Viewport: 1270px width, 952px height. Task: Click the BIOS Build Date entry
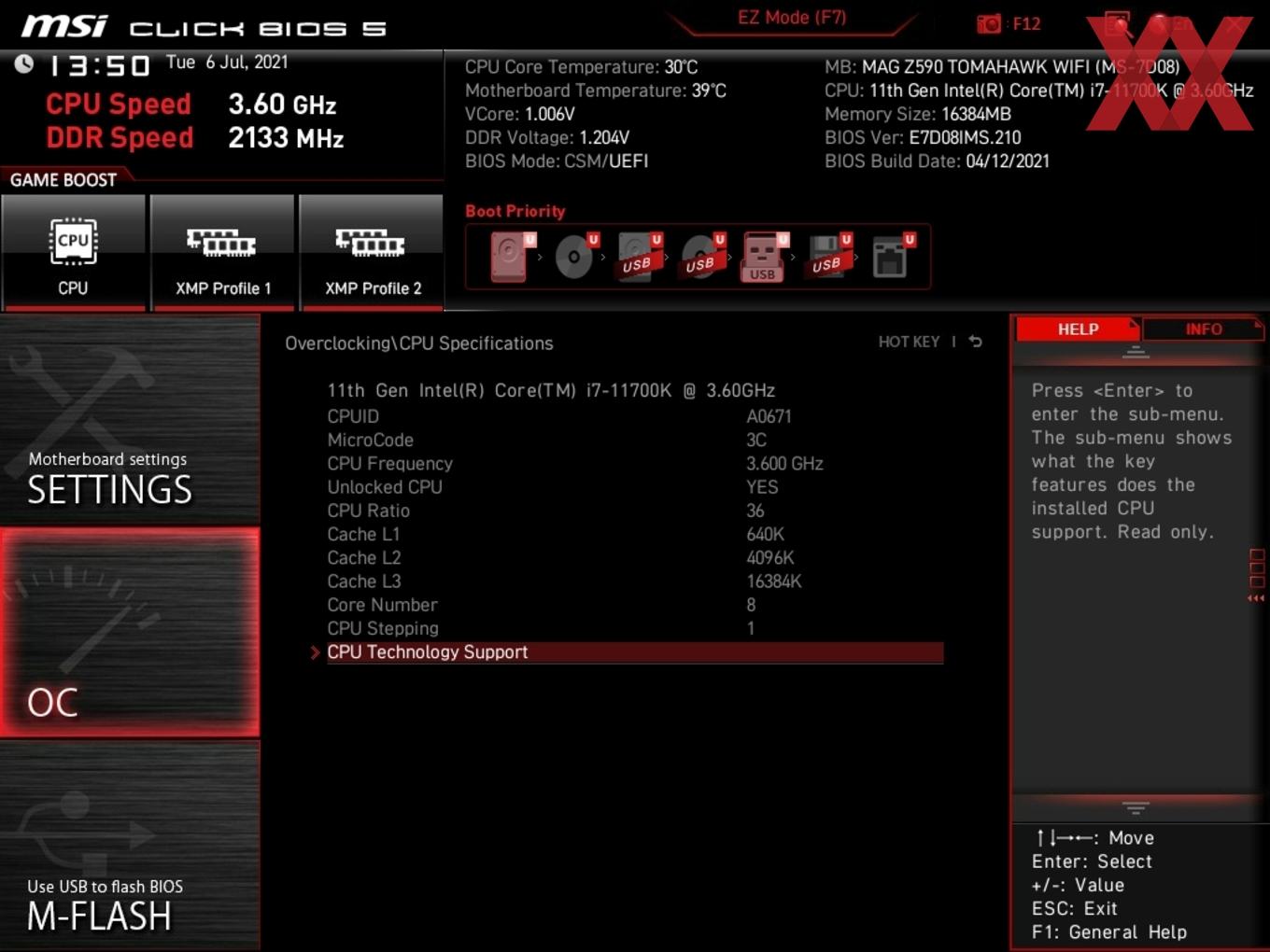pyautogui.click(x=937, y=161)
